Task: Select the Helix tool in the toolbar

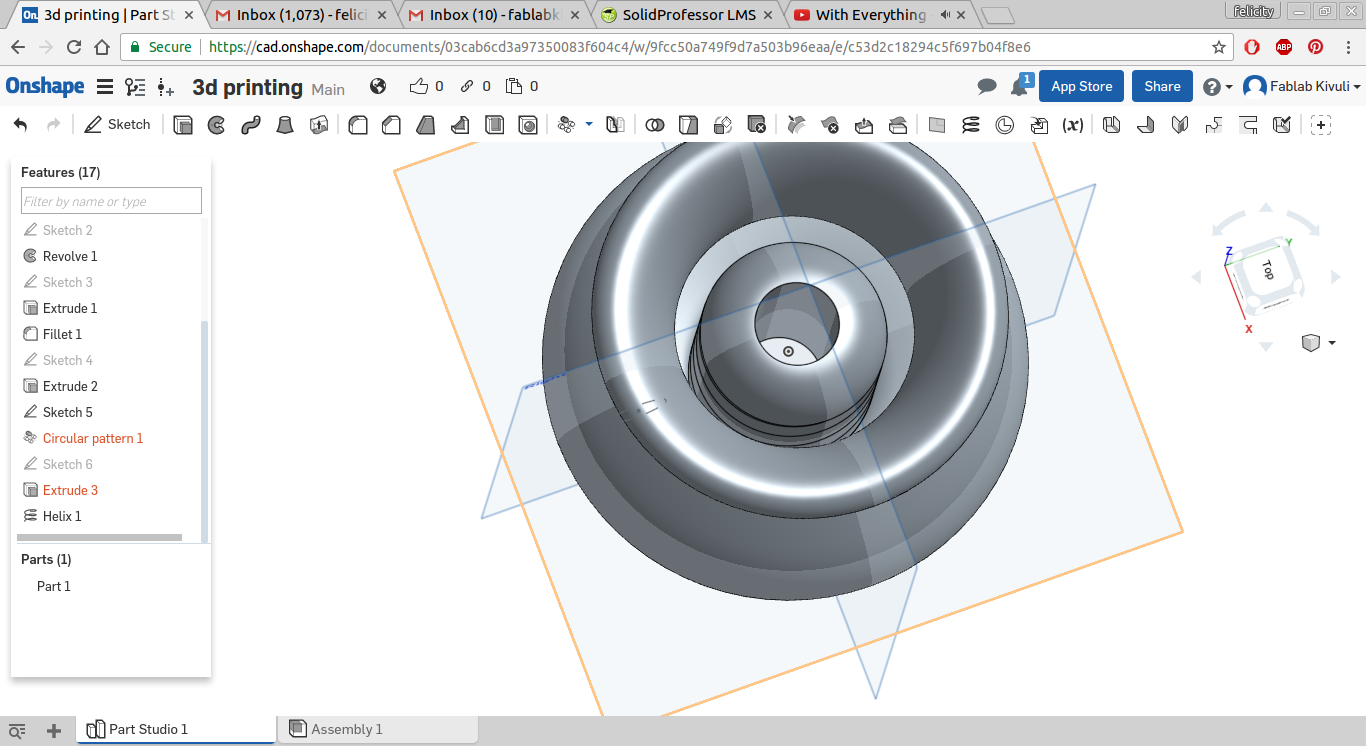Action: (x=971, y=125)
